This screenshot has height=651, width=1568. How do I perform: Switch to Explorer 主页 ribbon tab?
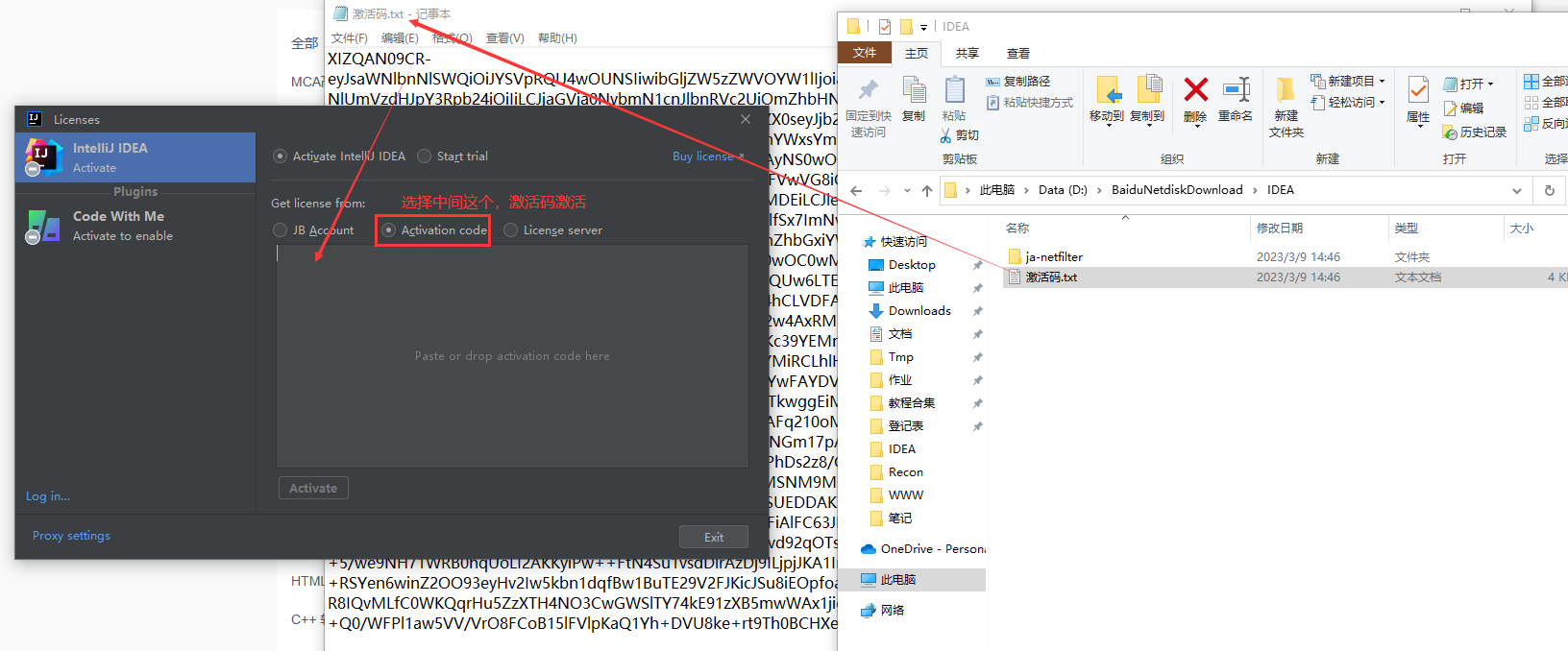click(x=917, y=54)
